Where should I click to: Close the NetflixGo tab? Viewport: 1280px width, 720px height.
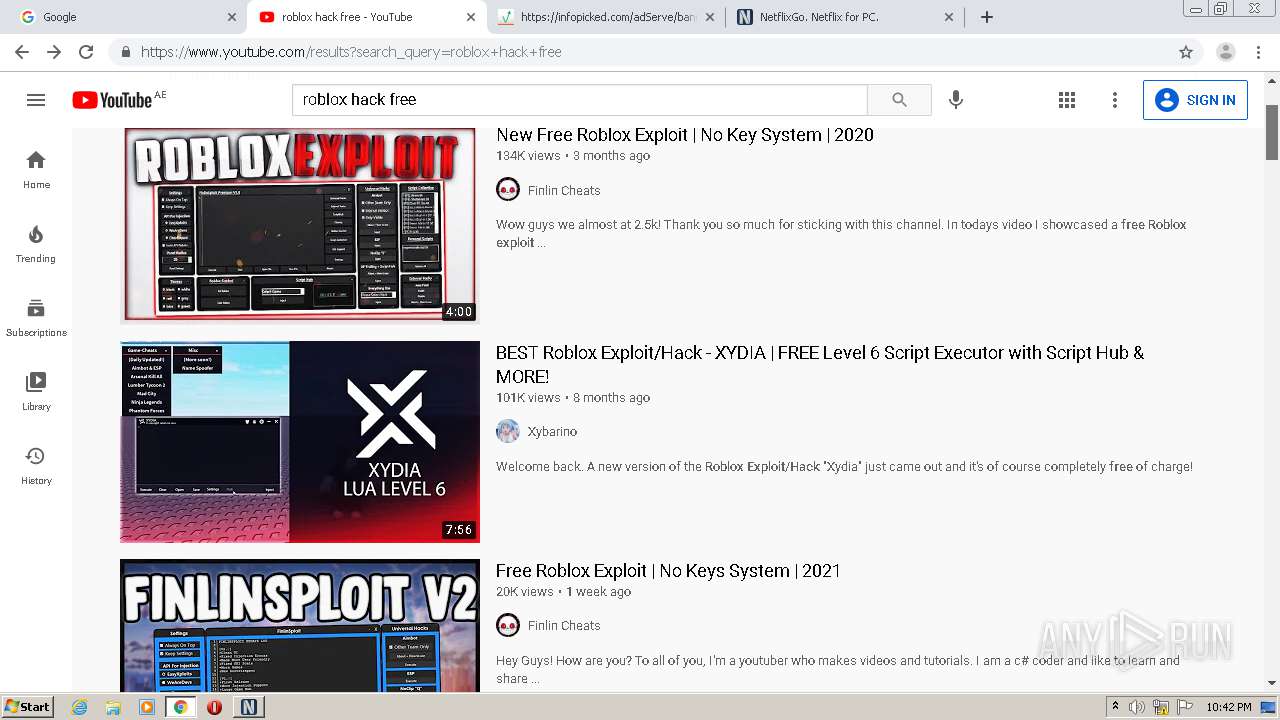949,17
